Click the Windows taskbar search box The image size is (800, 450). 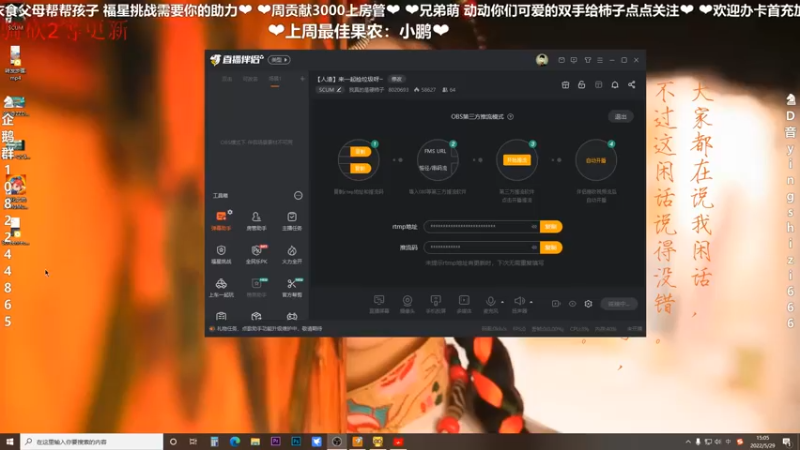(92, 442)
